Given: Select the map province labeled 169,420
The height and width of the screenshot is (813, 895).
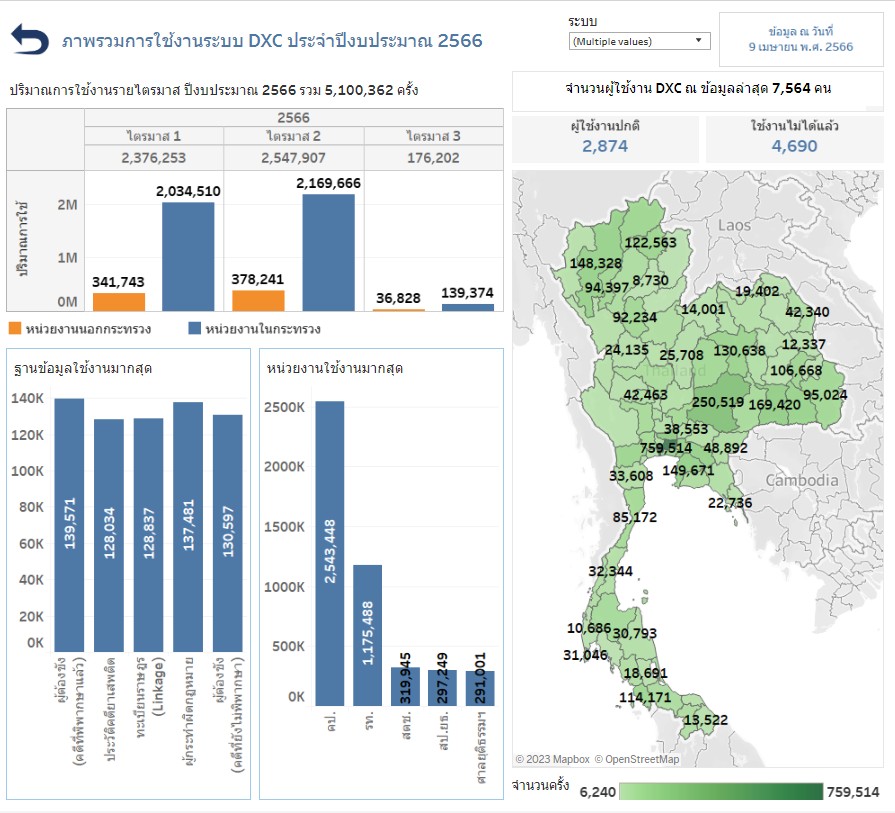Looking at the screenshot, I should coord(775,404).
